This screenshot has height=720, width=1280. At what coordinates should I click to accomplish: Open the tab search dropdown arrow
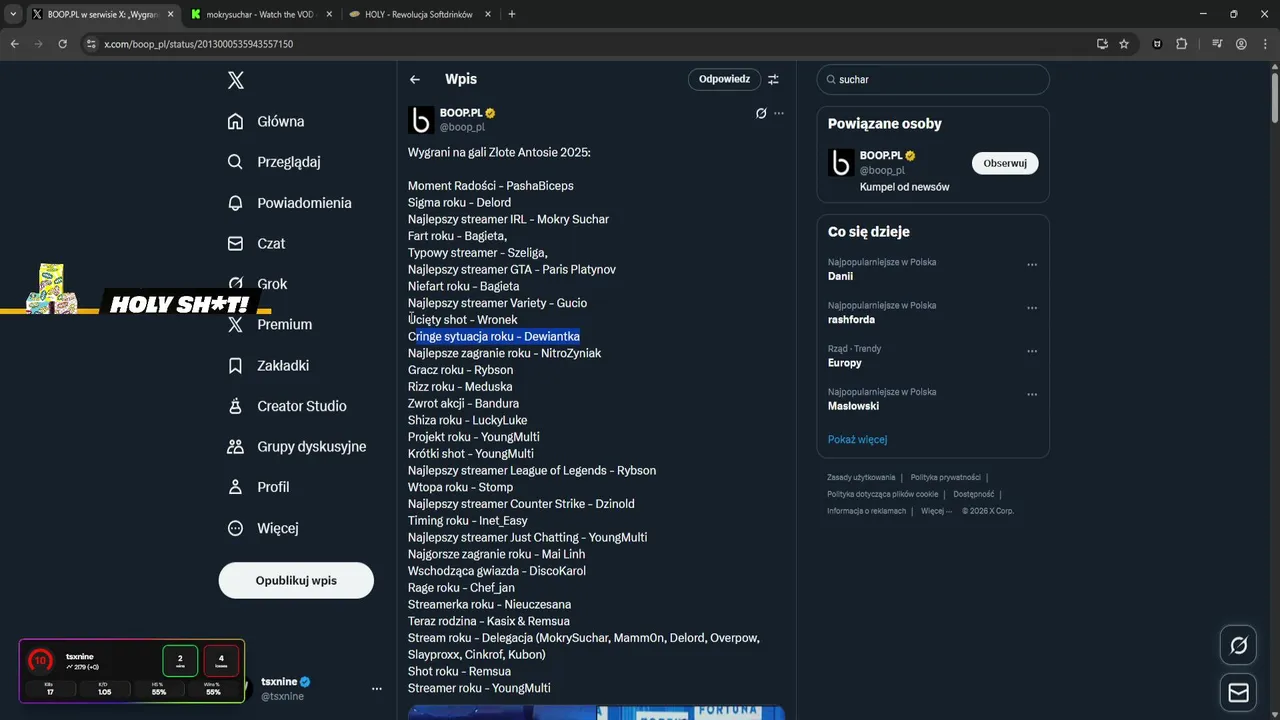click(13, 14)
